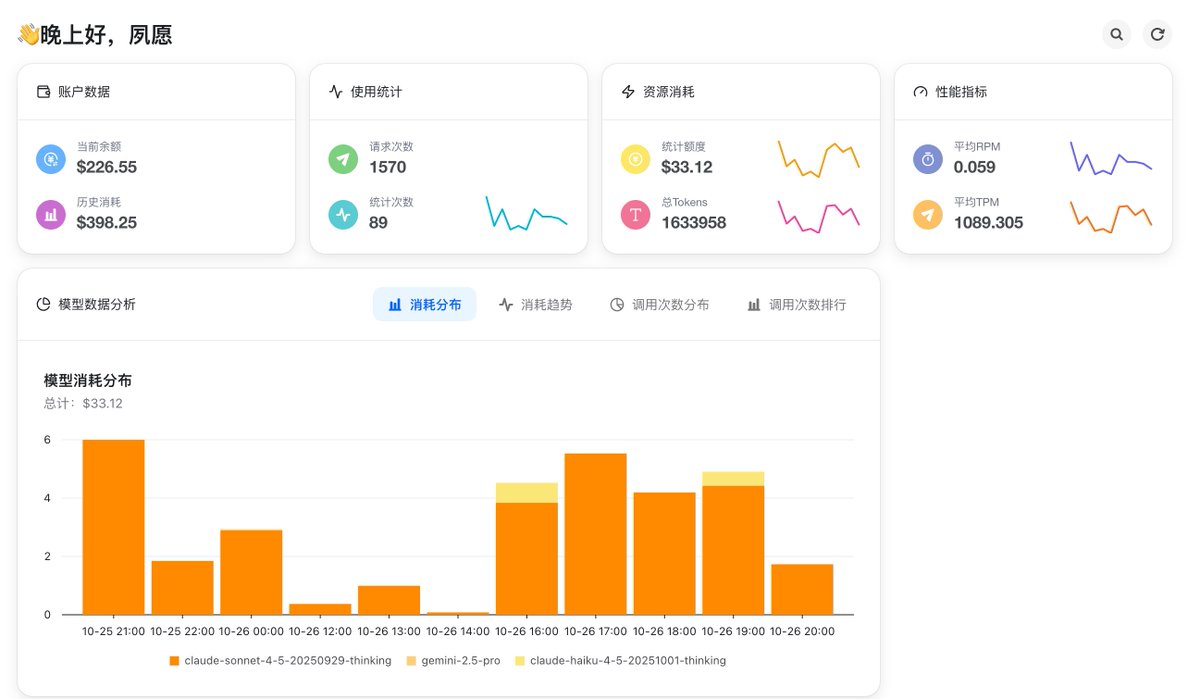Screen dimensions: 1200x699
Task: Open the 消耗分布 tab
Action: pyautogui.click(x=425, y=304)
